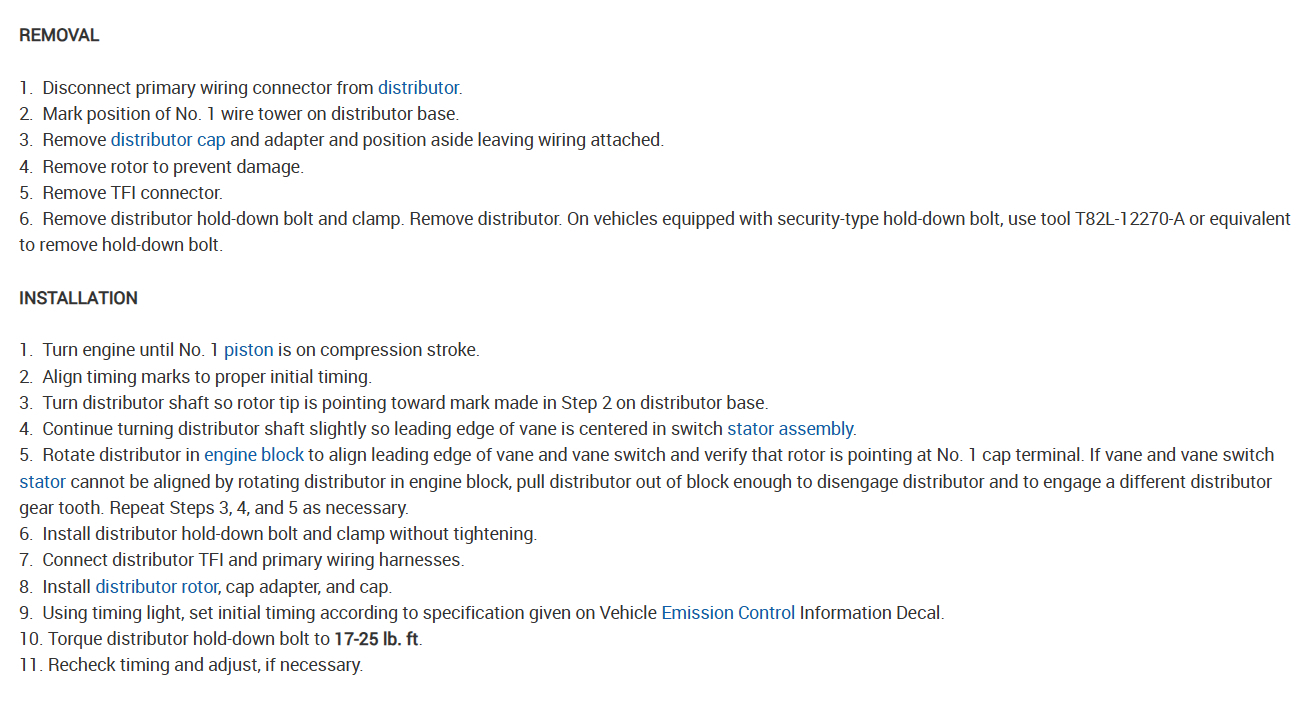Click the REMOVAL section heading
This screenshot has width=1304, height=719.
(59, 35)
